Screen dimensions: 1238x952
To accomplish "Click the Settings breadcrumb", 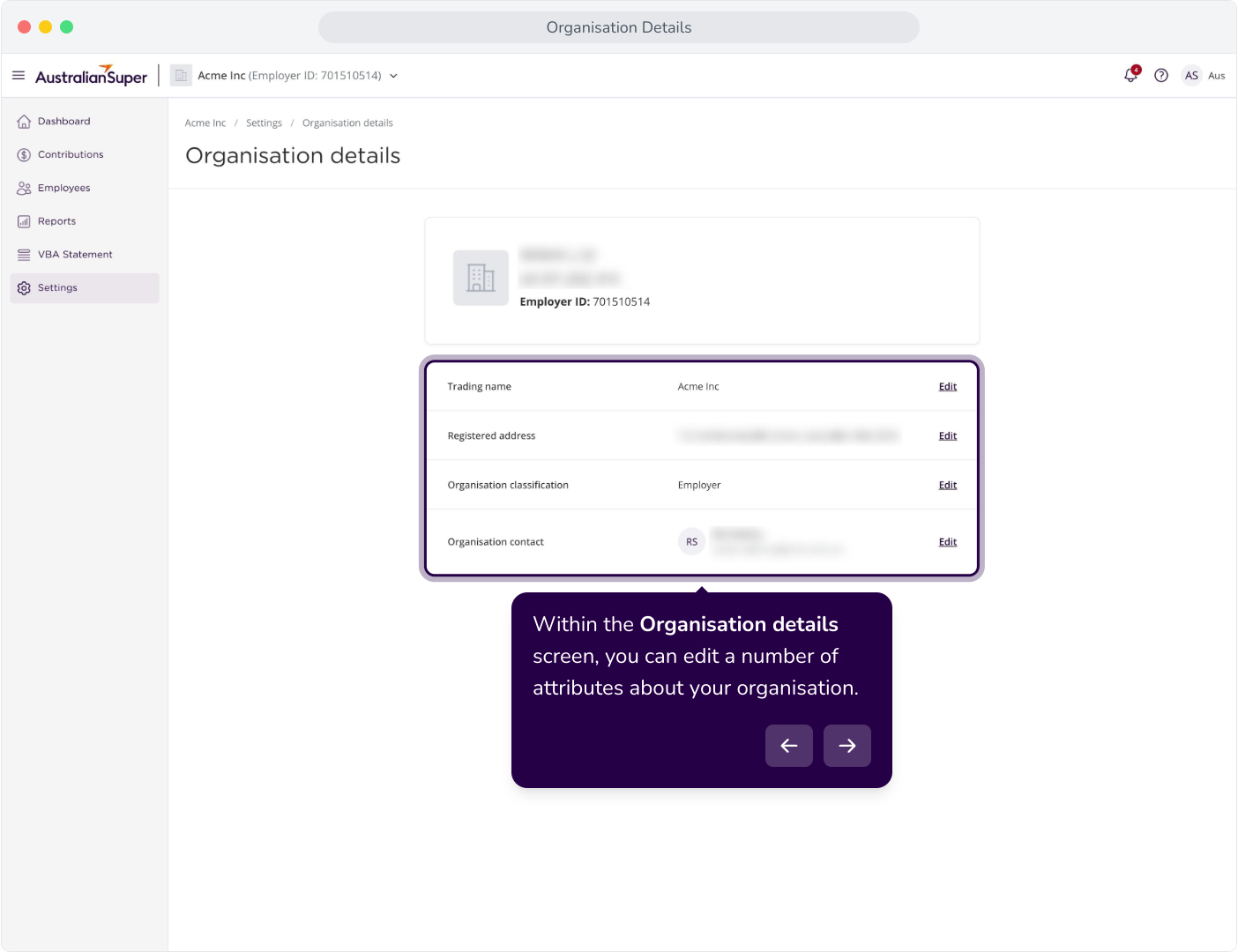I will click(264, 123).
